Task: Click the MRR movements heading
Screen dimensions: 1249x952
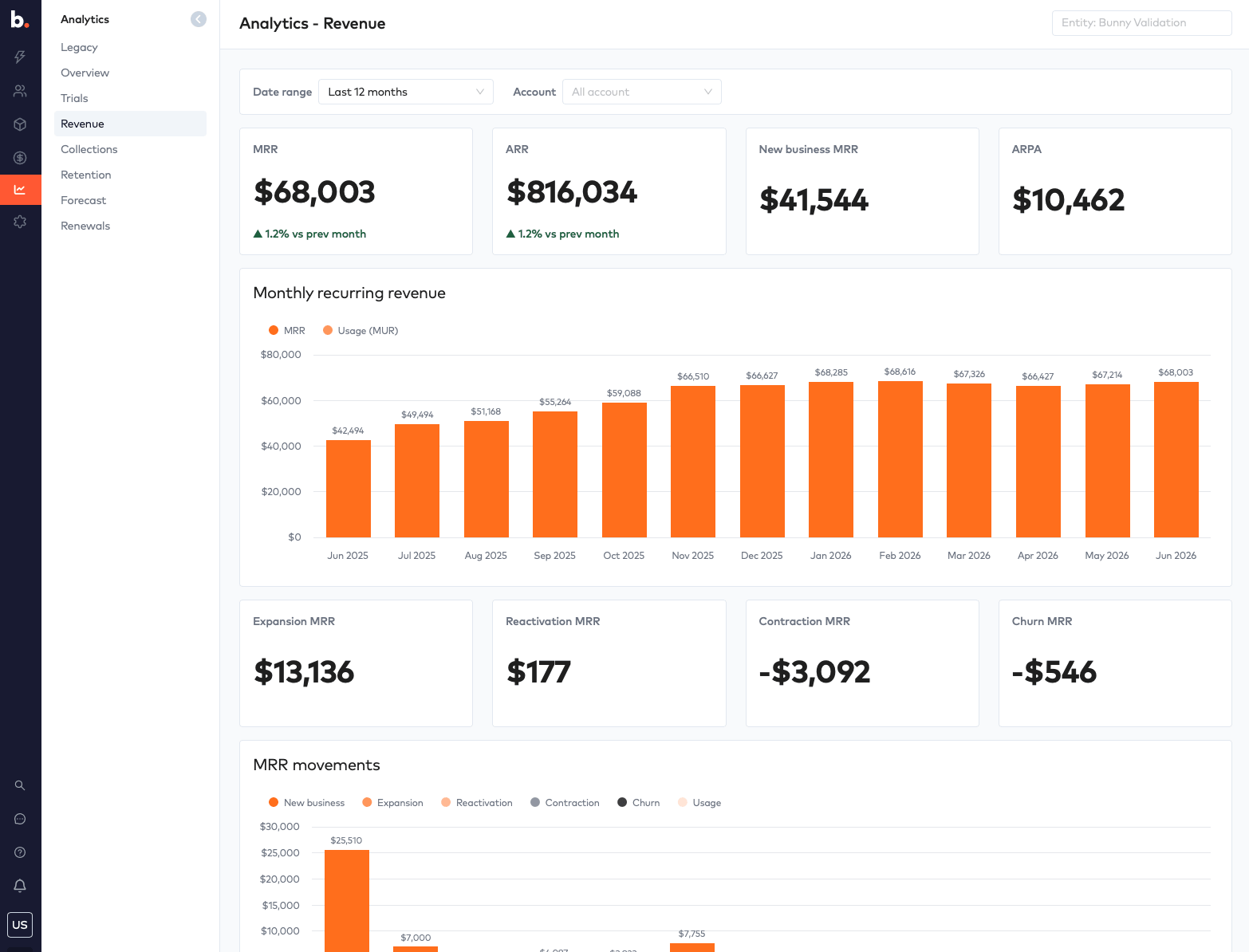Action: 317,765
